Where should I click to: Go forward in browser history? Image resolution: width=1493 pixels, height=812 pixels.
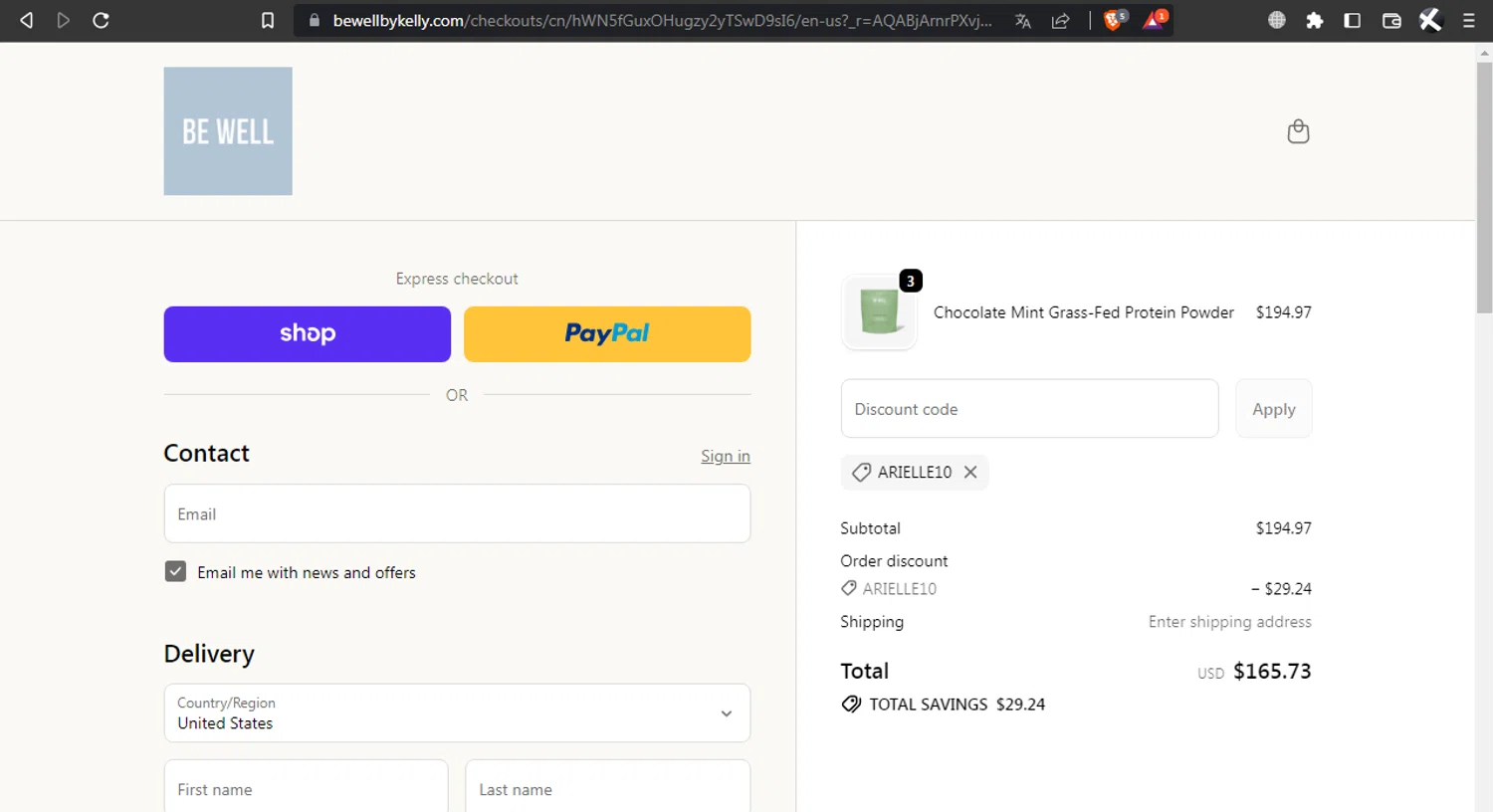(x=64, y=20)
